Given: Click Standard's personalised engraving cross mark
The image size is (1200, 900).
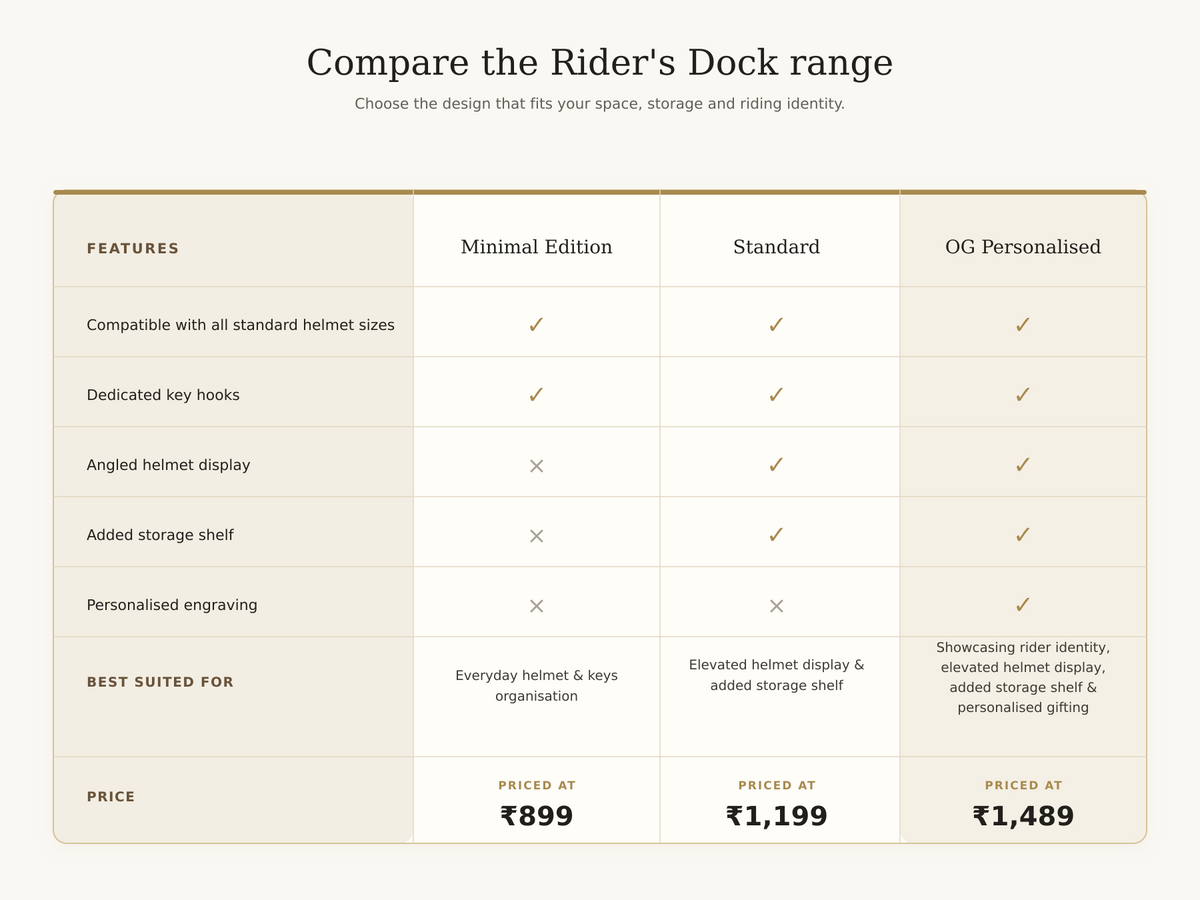Looking at the screenshot, I should 776,606.
